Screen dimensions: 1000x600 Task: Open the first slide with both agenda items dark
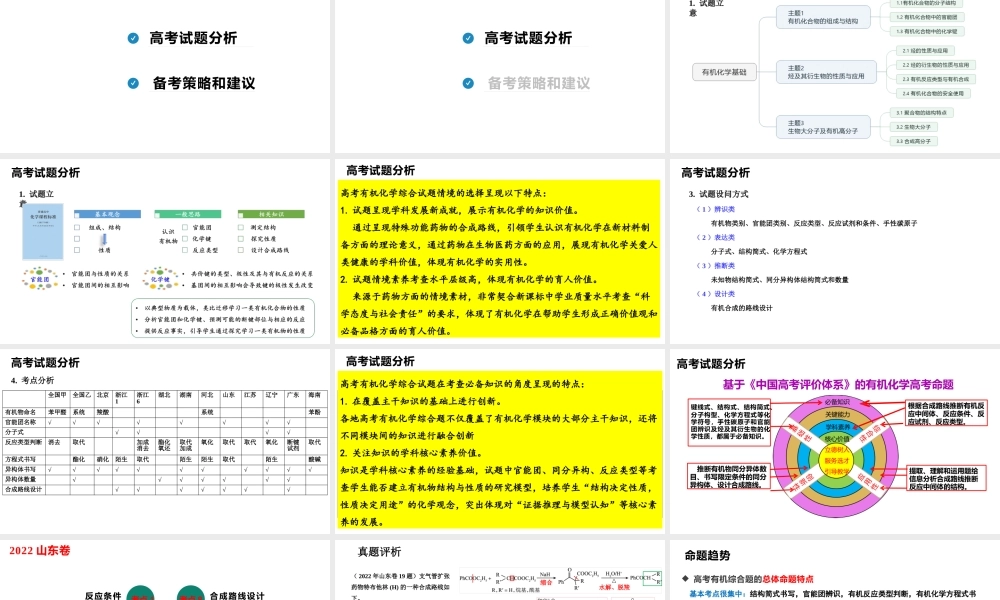click(x=165, y=75)
